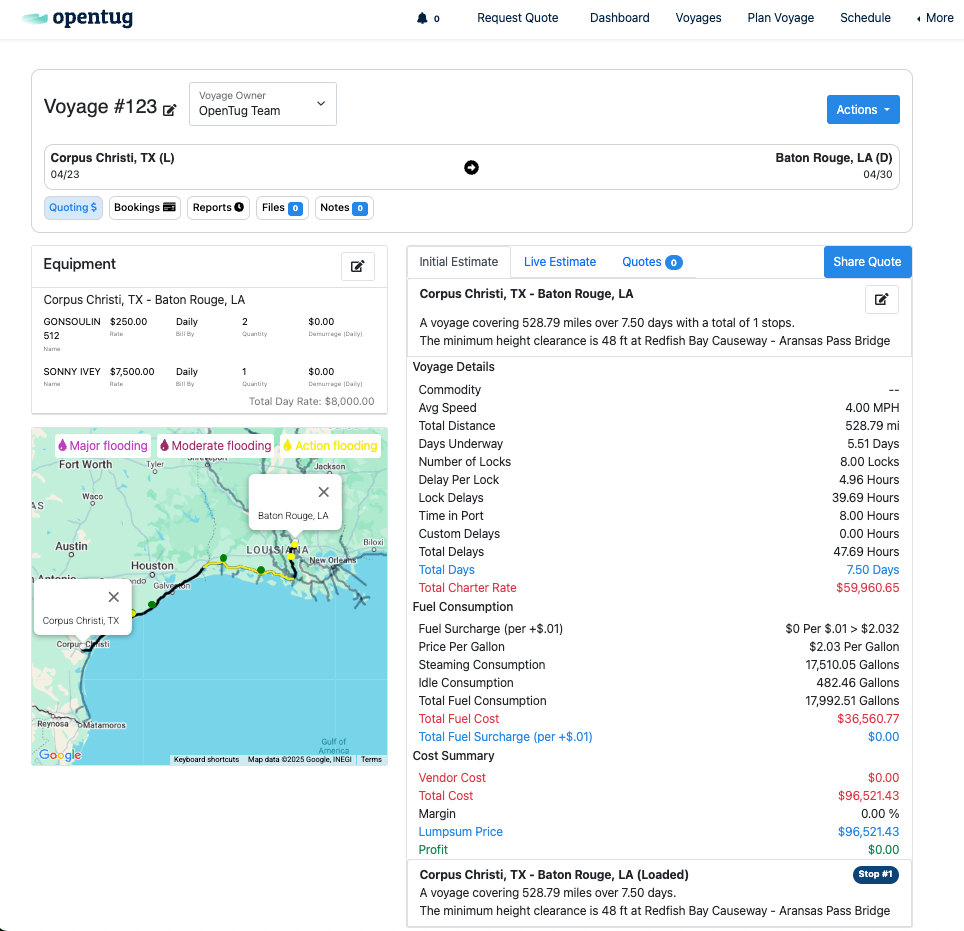Click the notification bell icon

[422, 18]
